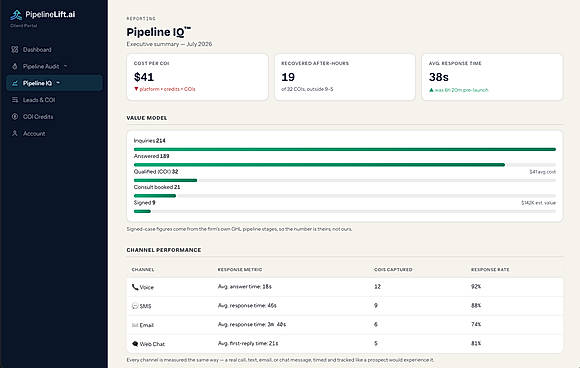Screen dimensions: 580x368
Task: Select the Email channel row label
Action: (x=146, y=325)
